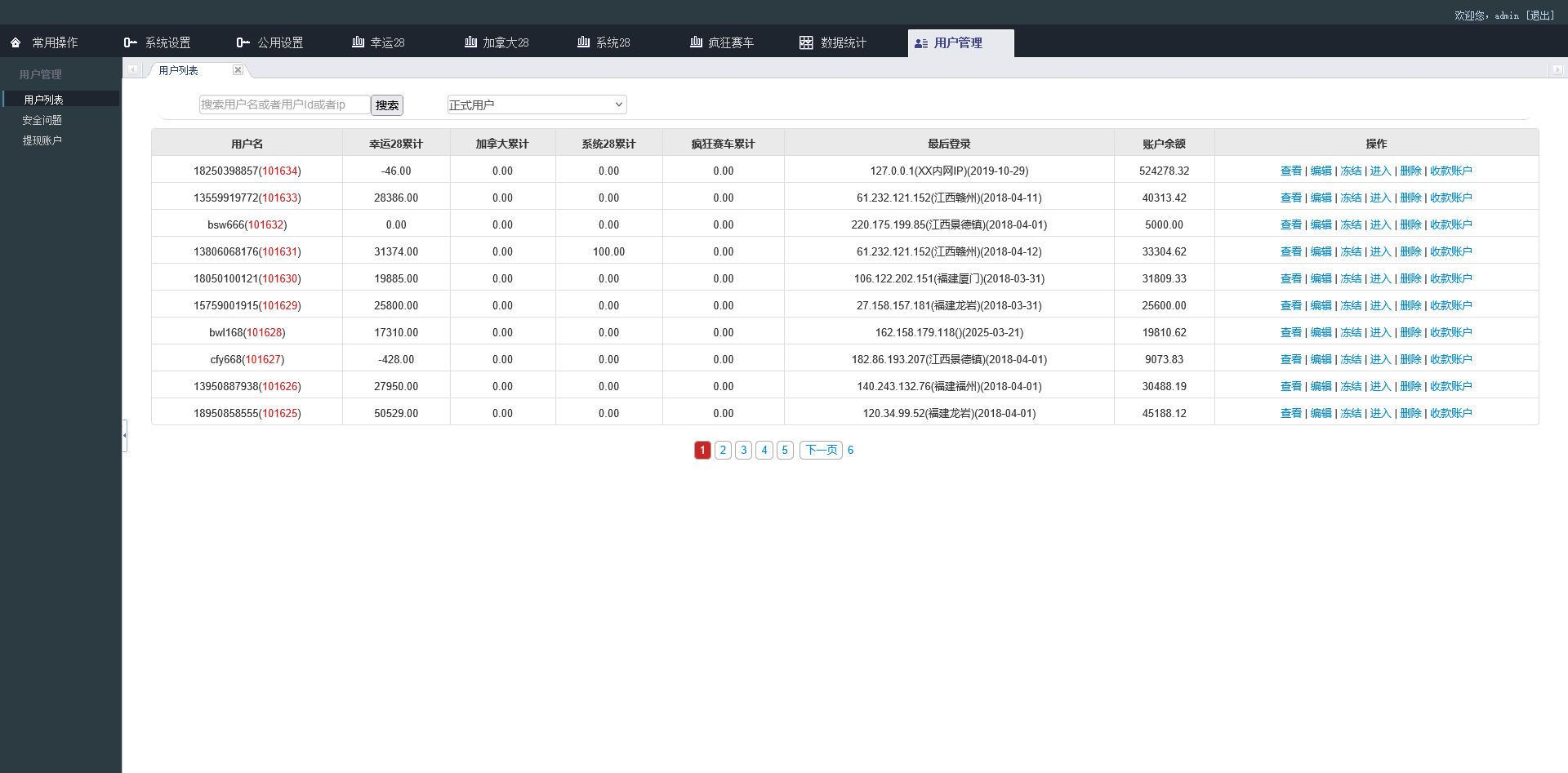The height and width of the screenshot is (773, 1568).
Task: Click the 加拿大28 chart icon
Action: 470,42
